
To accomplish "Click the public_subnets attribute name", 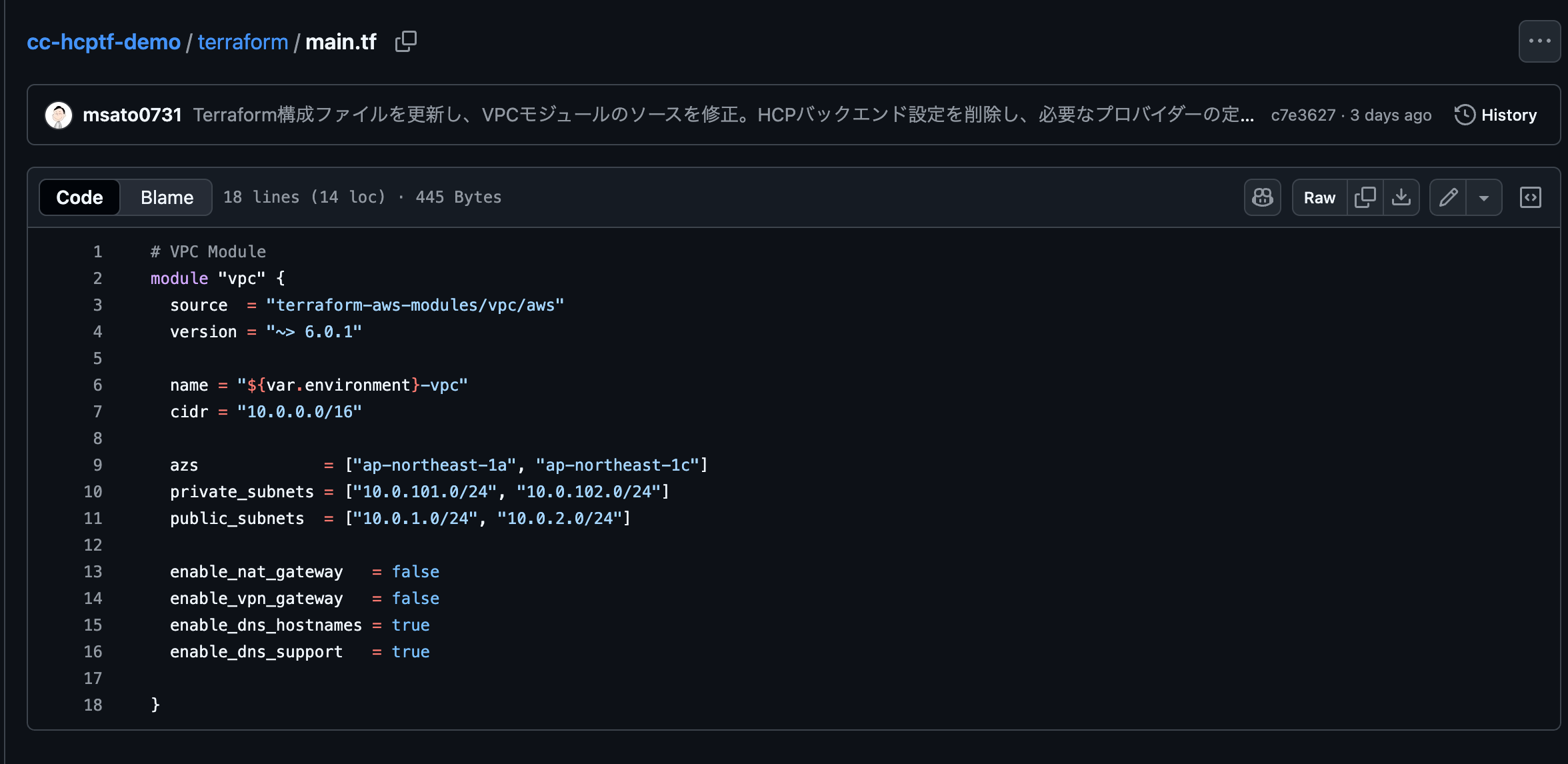I will (x=237, y=518).
